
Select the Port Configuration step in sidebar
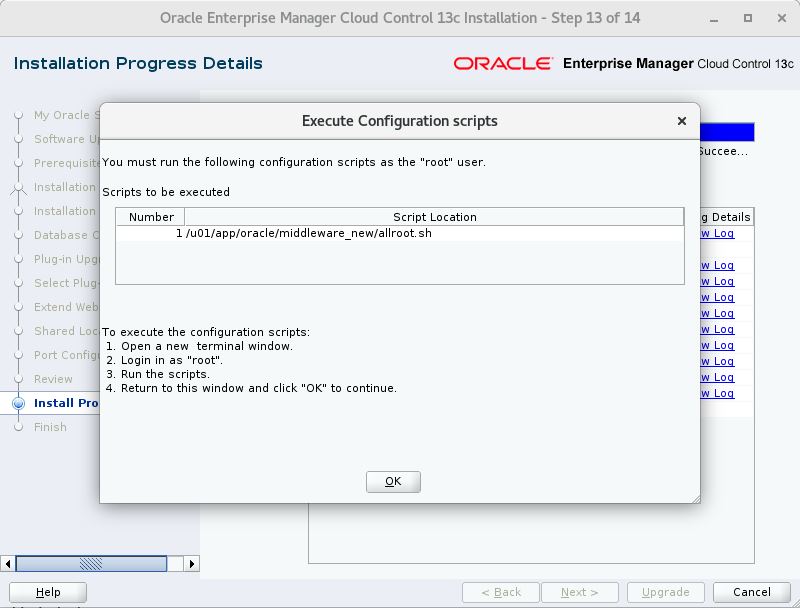click(66, 355)
